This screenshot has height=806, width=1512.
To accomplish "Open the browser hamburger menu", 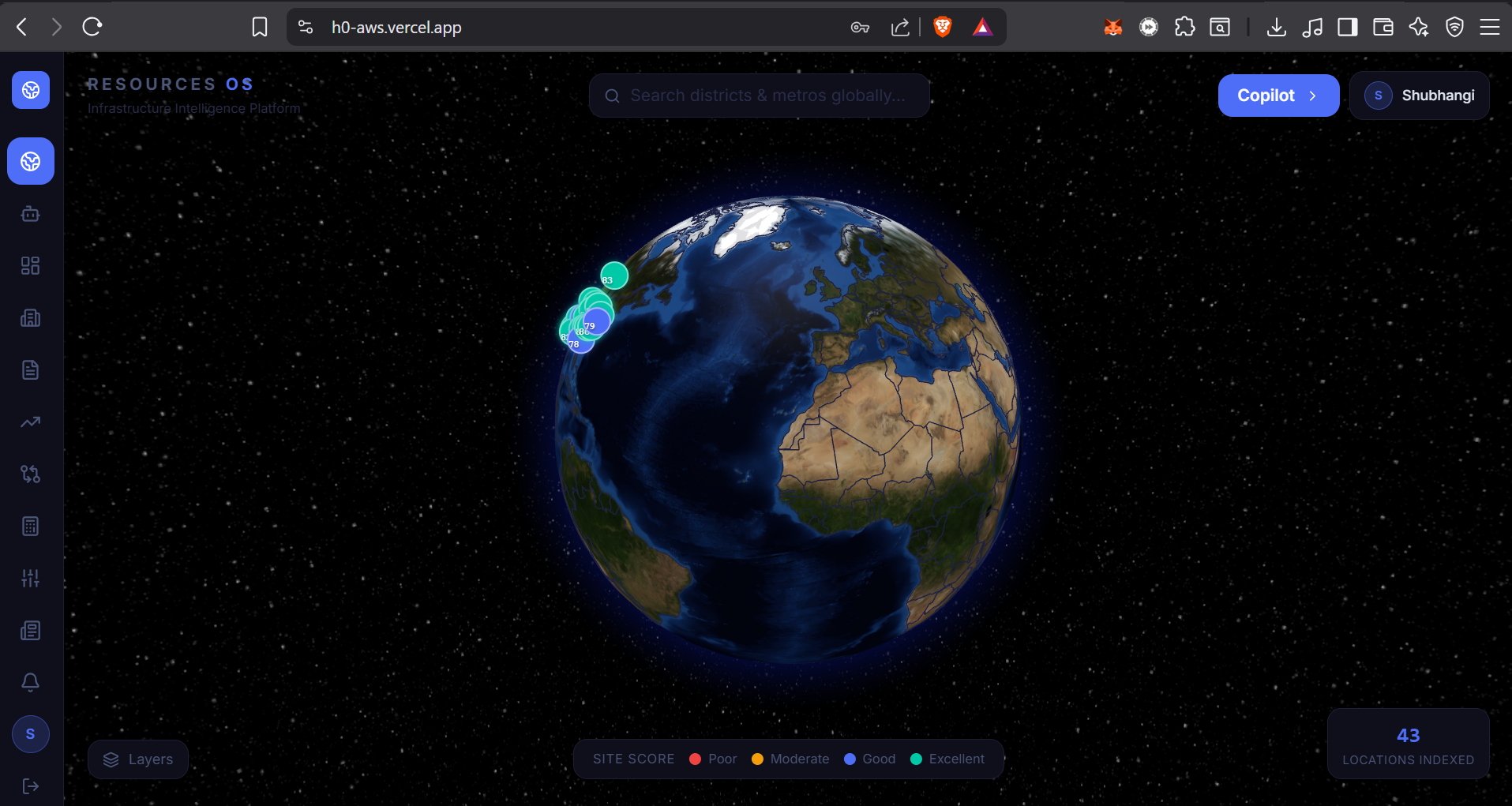I will pos(1489,28).
